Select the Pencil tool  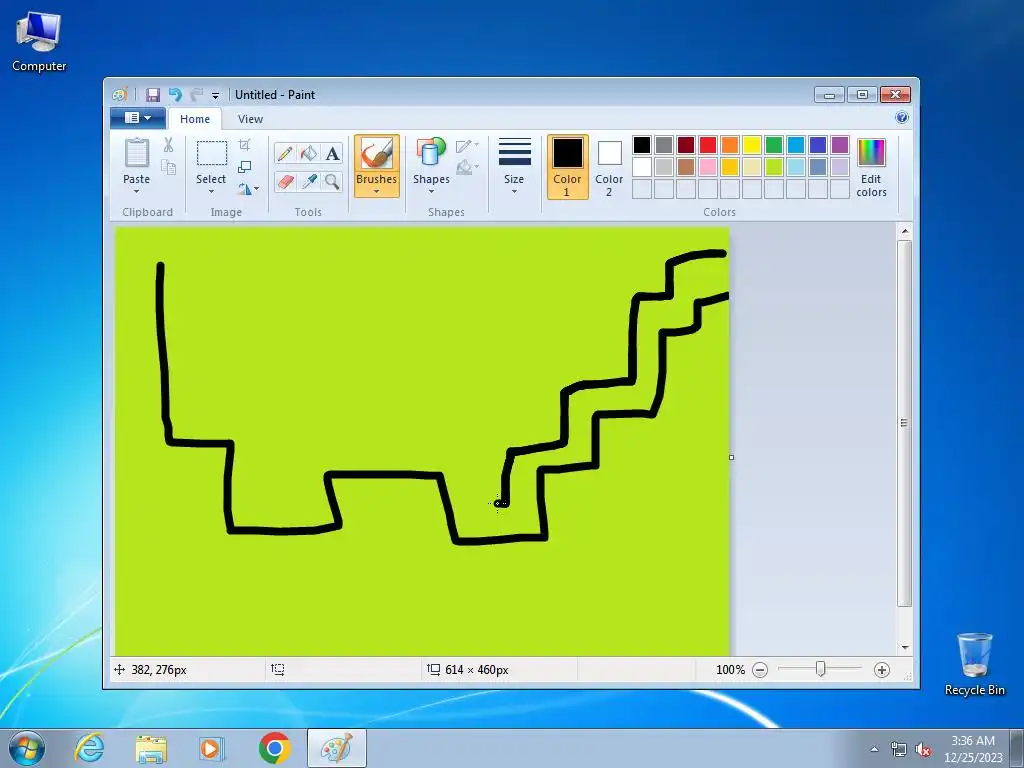285,153
